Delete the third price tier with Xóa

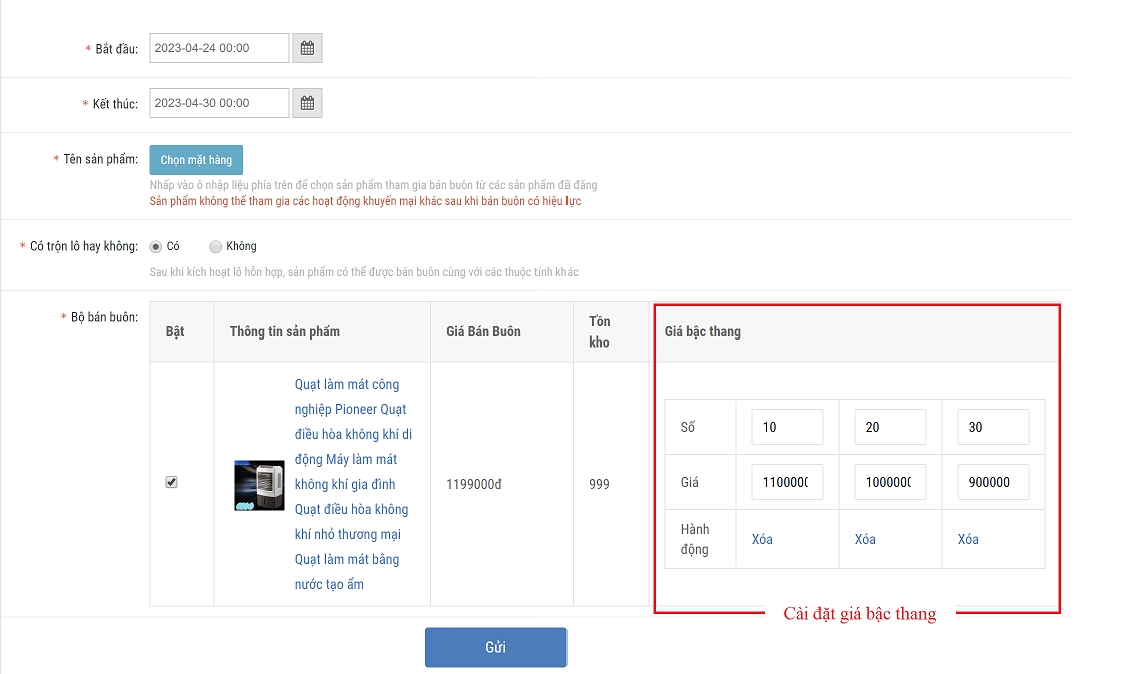pos(968,539)
